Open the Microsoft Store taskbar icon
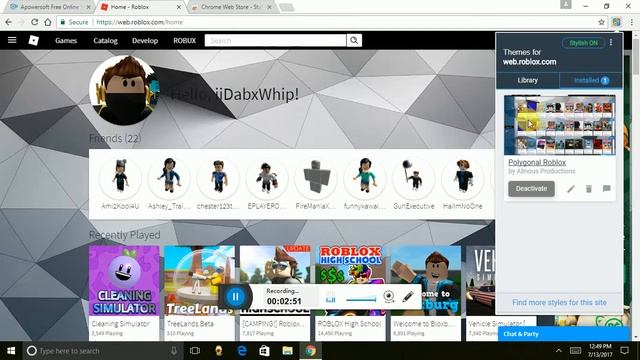 pos(264,351)
